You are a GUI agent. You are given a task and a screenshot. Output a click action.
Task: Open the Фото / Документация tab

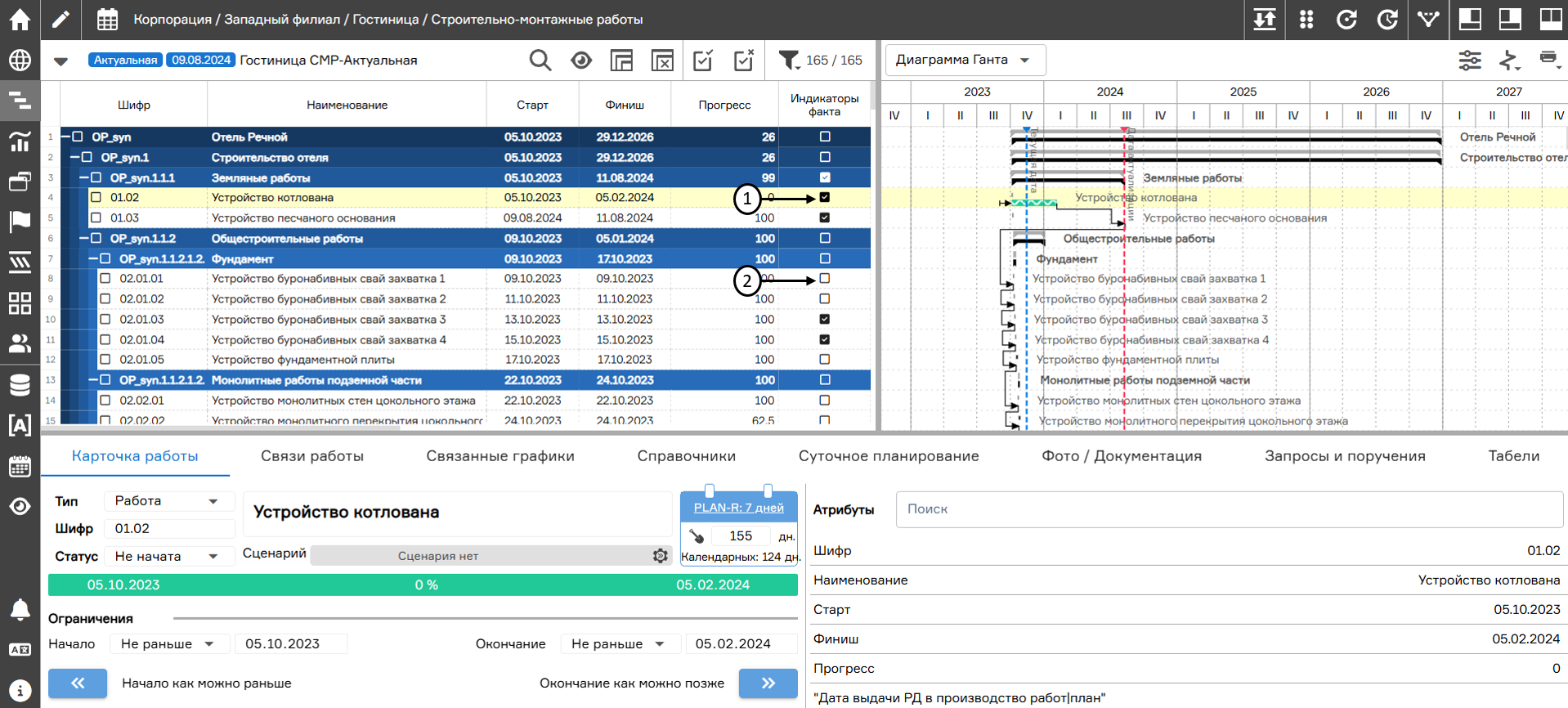(1122, 456)
